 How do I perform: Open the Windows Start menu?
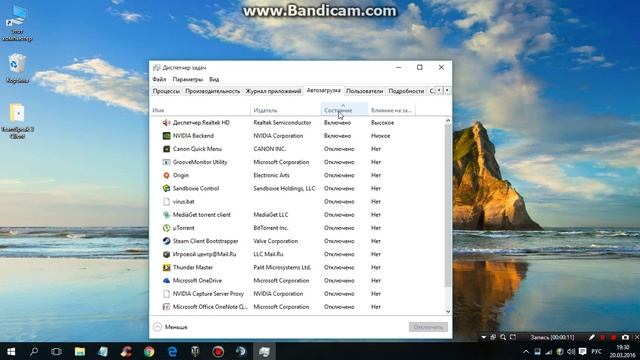(11, 351)
